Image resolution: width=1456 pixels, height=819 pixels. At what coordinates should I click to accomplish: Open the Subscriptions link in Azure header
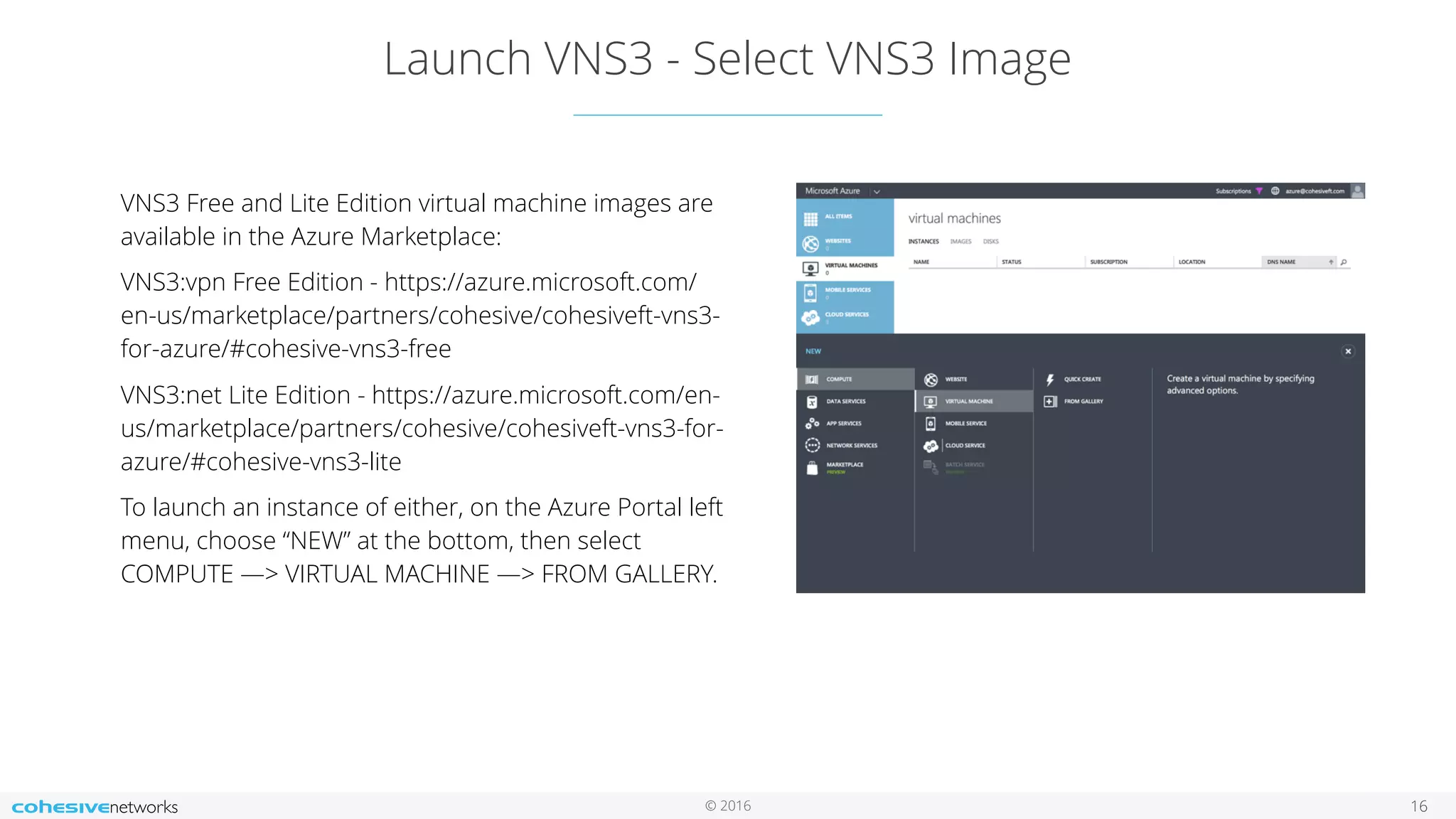tap(1233, 191)
